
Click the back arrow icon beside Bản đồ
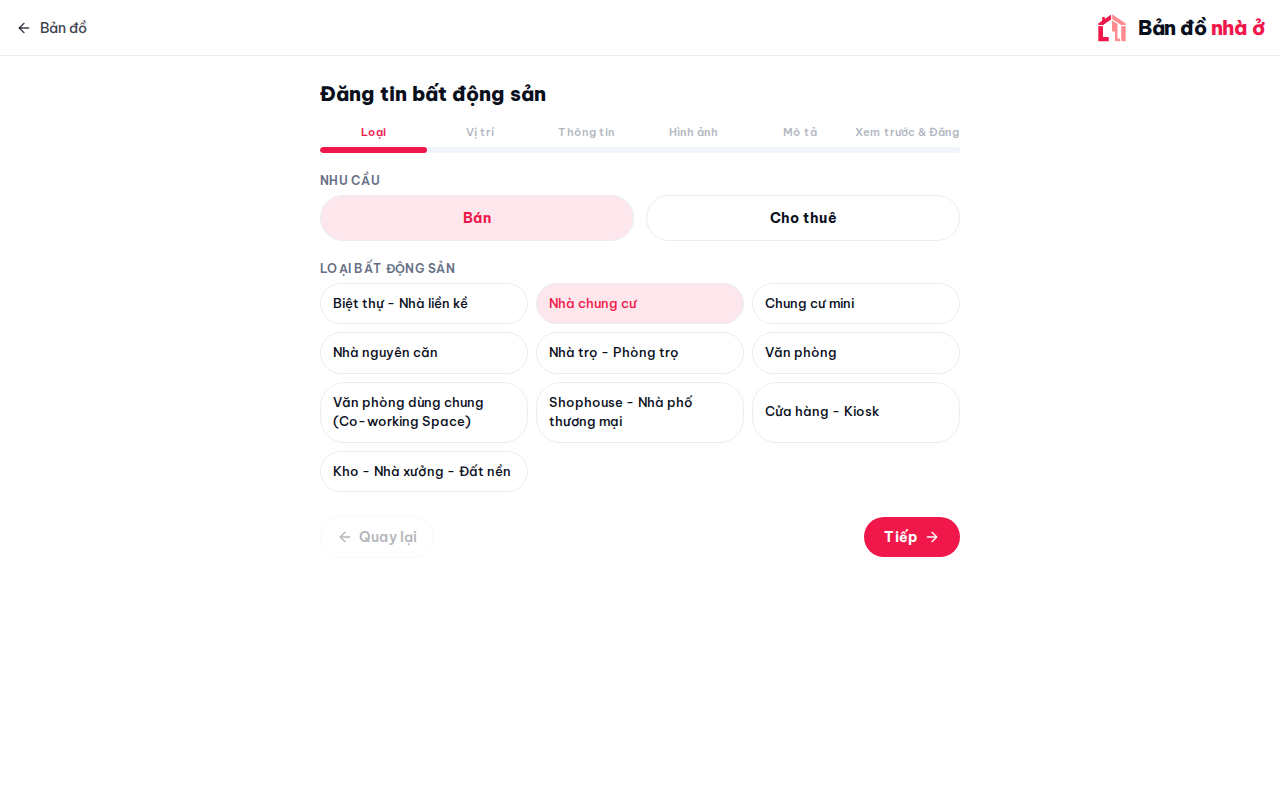coord(24,28)
